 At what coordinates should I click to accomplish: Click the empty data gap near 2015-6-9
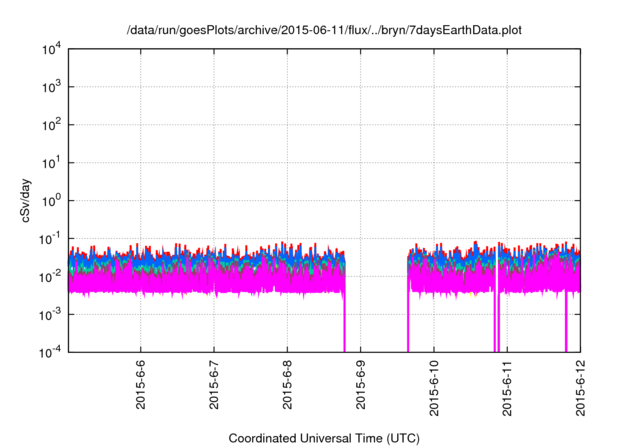376,290
